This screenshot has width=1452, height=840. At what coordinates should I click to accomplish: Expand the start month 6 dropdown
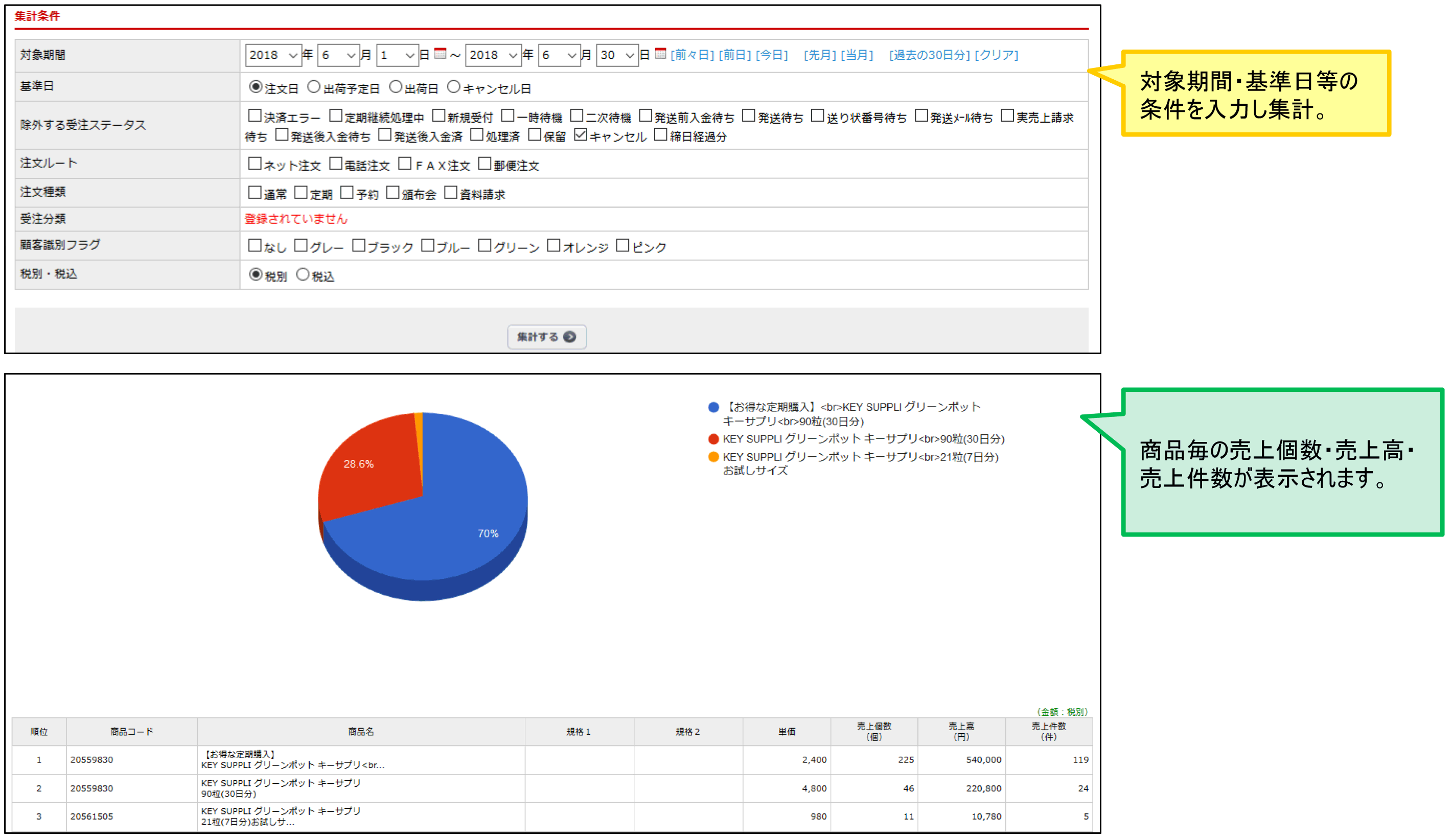338,55
